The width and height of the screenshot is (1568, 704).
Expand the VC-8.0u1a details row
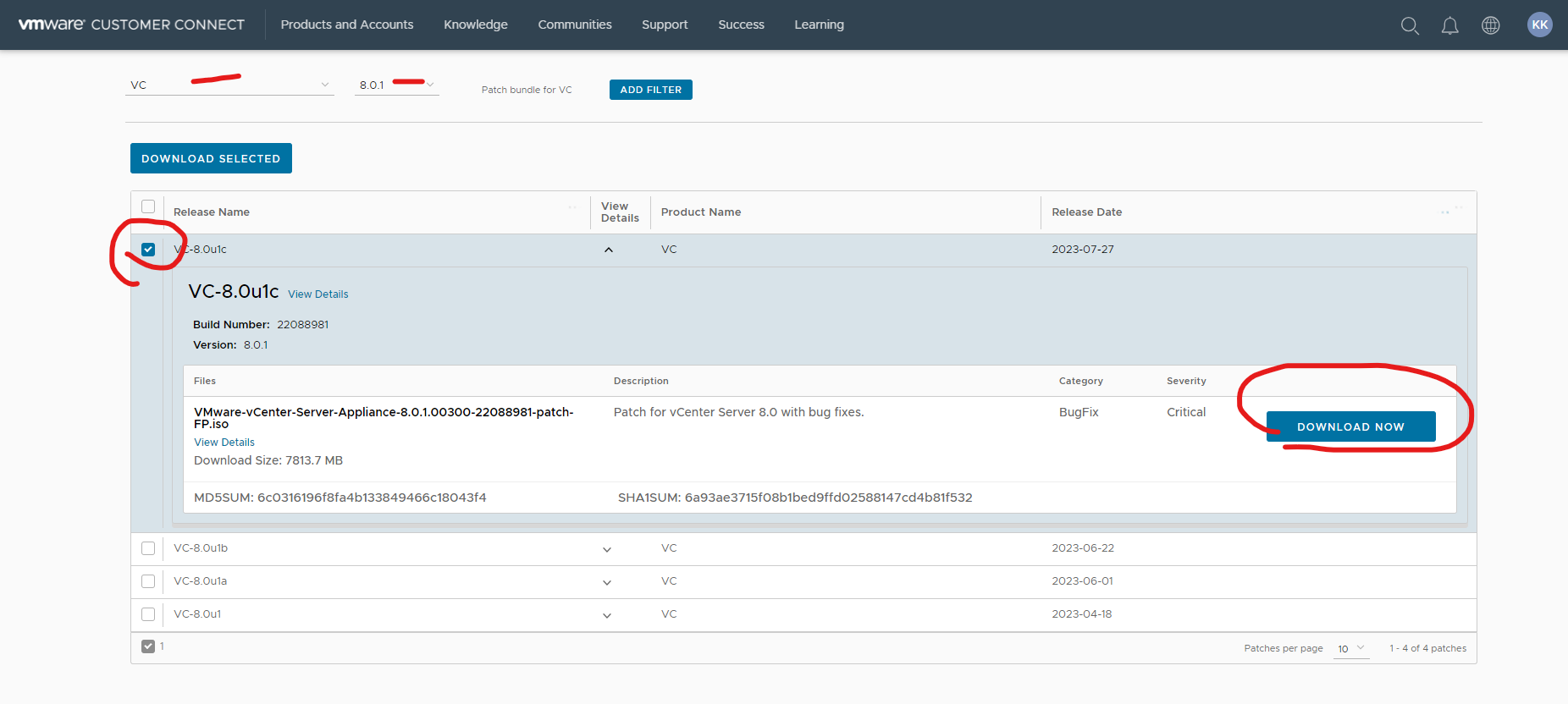(x=607, y=582)
